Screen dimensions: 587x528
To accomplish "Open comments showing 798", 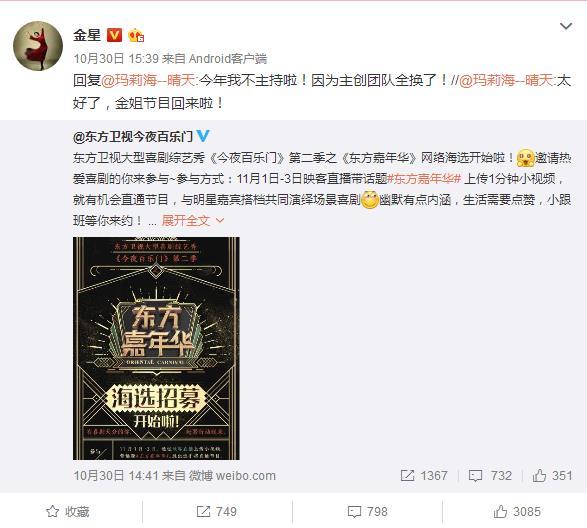I will pos(367,512).
